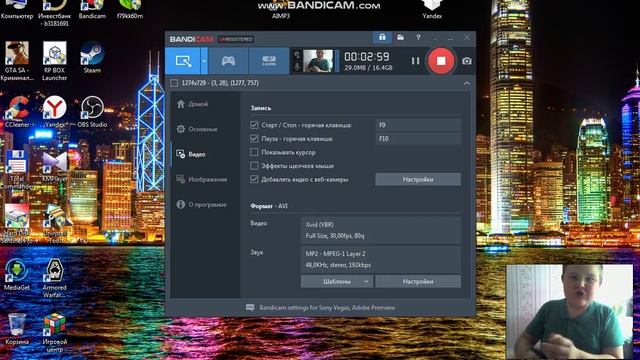
Task: Stop recording with red button
Action: click(x=441, y=61)
